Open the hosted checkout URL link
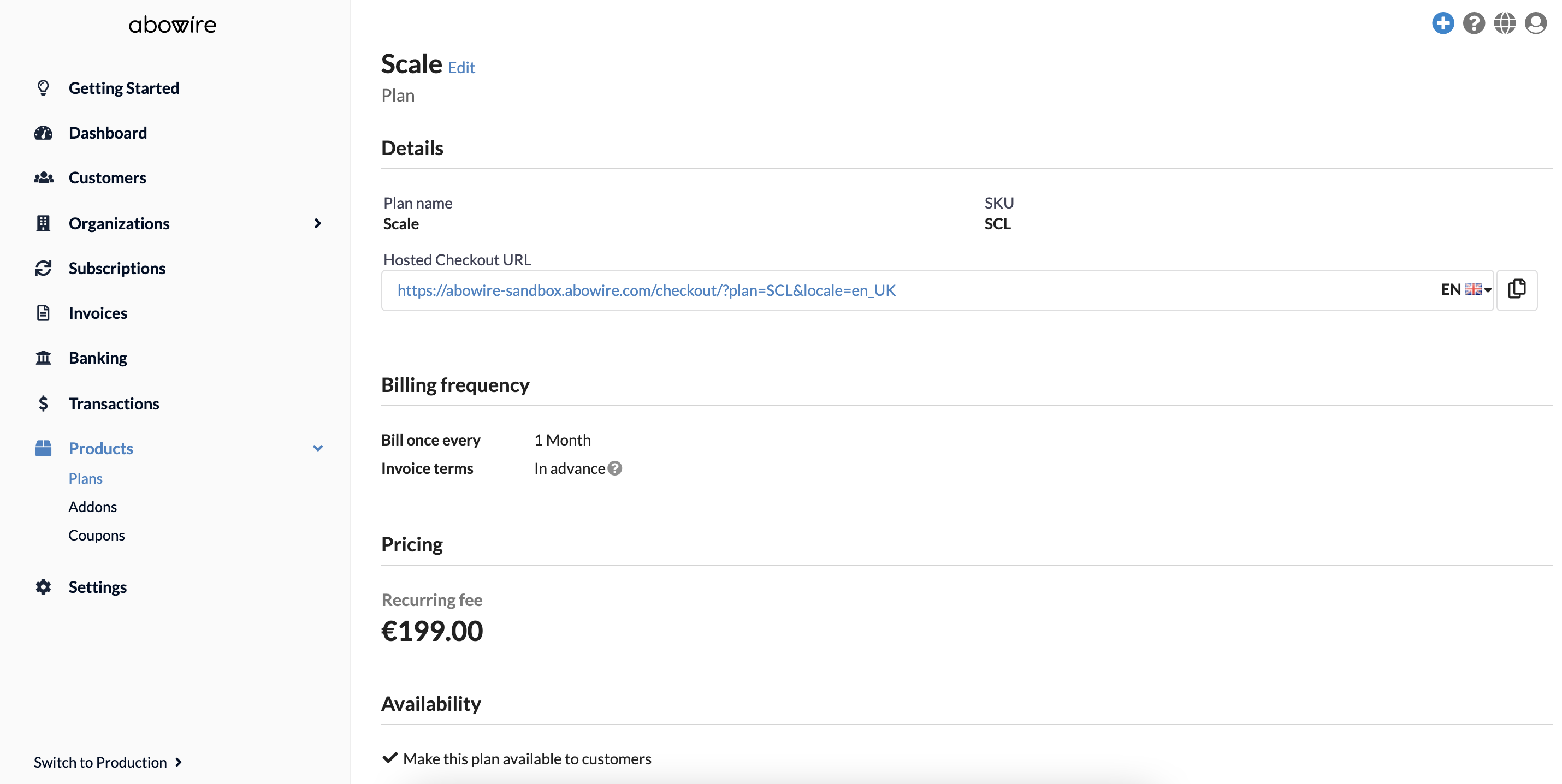This screenshot has width=1562, height=784. tap(646, 290)
